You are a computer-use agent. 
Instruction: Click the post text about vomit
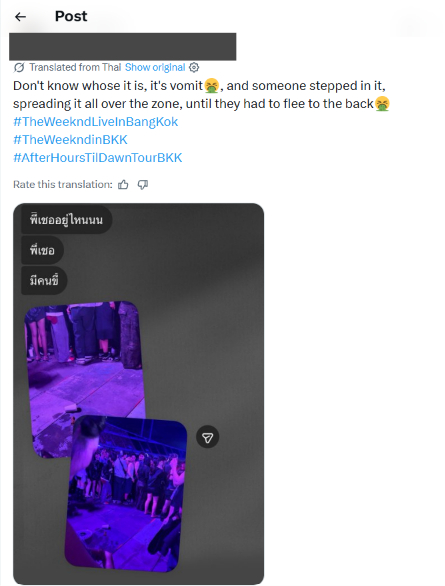(201, 95)
